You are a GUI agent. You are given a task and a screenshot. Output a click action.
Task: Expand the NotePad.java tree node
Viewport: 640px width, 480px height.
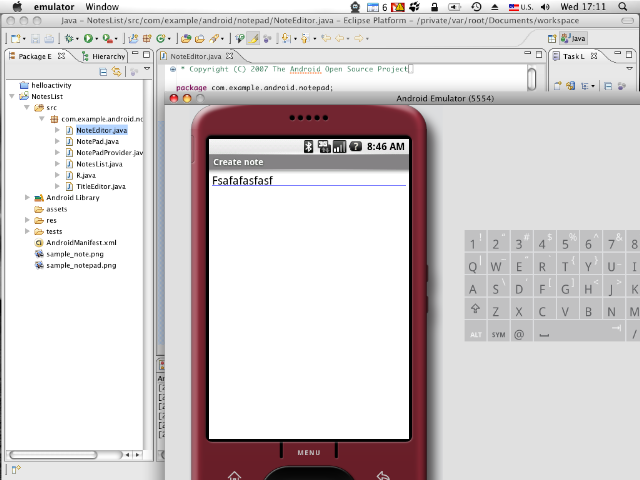click(57, 141)
